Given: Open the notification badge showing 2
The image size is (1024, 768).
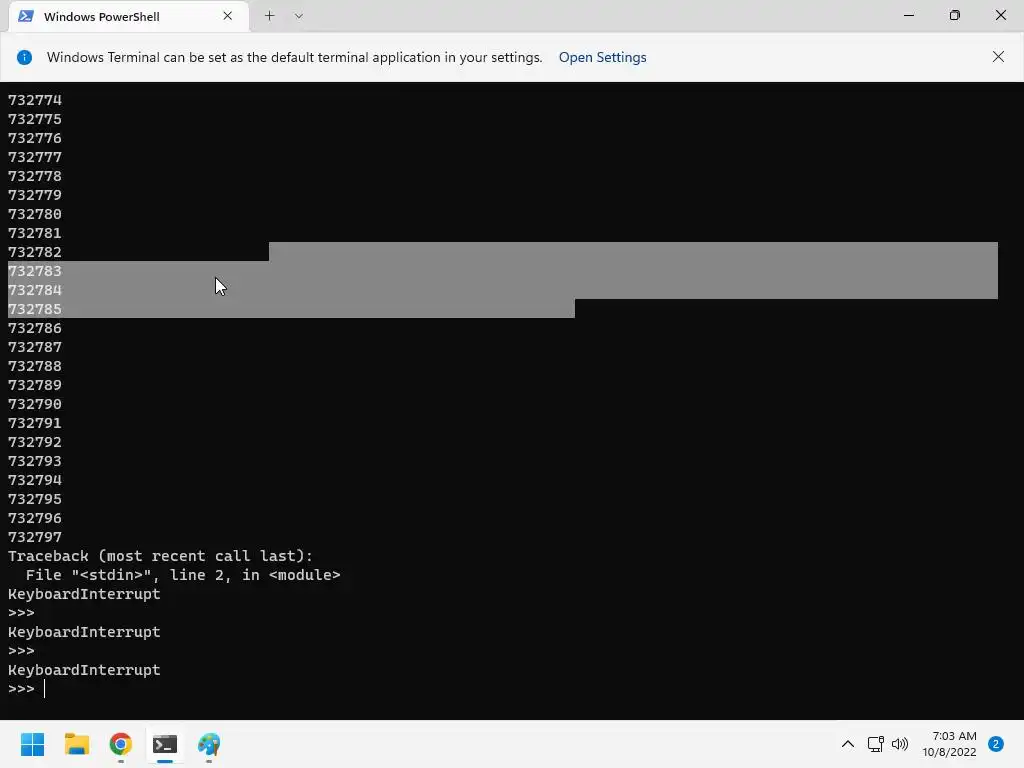Looking at the screenshot, I should point(995,744).
